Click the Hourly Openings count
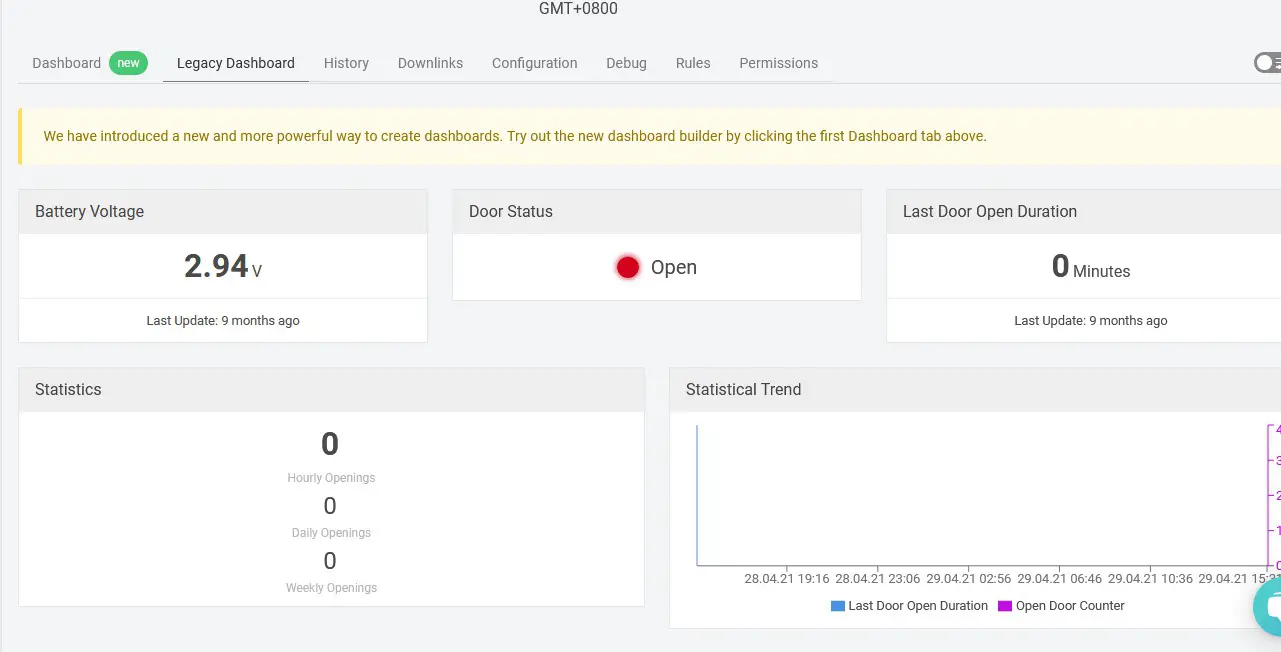Viewport: 1281px width, 652px height. 330,444
